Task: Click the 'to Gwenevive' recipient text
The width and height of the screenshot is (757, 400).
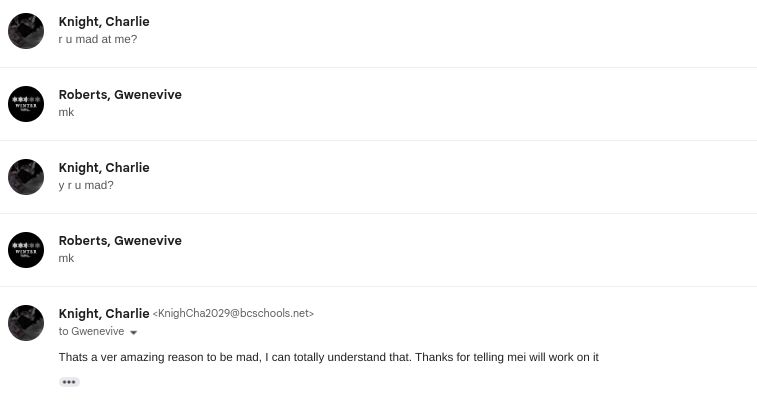Action: [91, 331]
